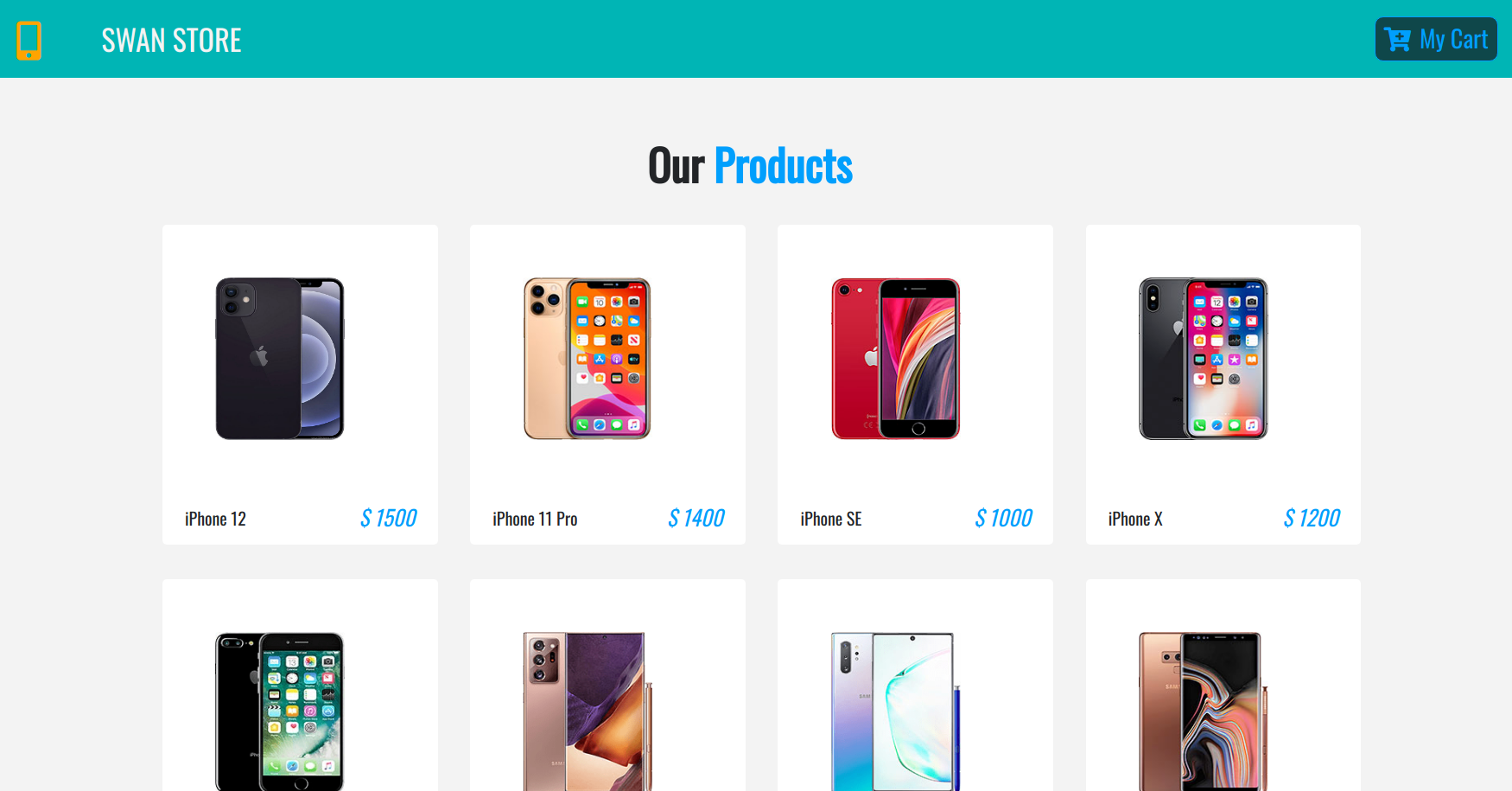The image size is (1512, 791).
Task: Click the $ 1400 price label
Action: 696,518
